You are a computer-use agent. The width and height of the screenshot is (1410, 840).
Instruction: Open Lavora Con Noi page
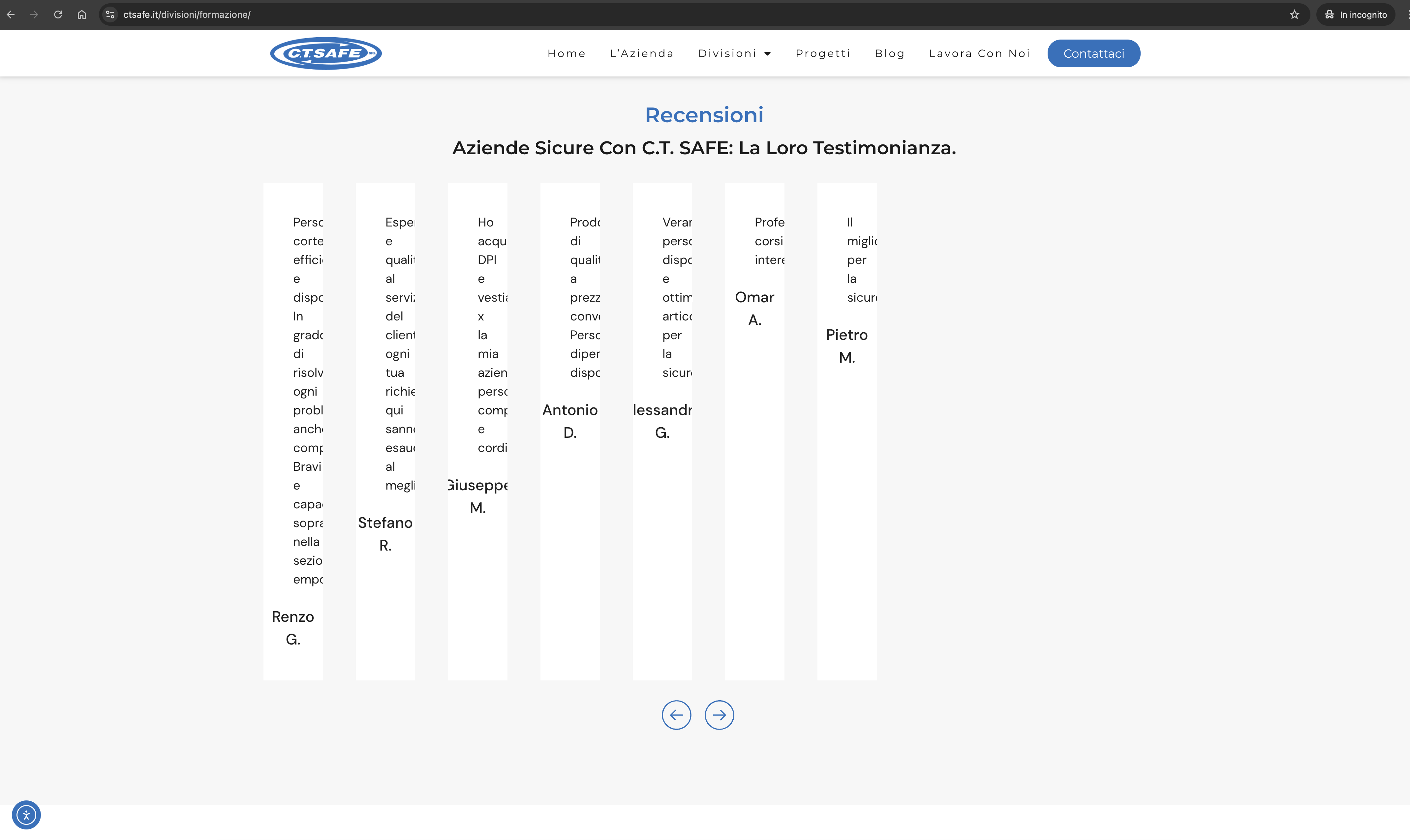click(x=979, y=53)
